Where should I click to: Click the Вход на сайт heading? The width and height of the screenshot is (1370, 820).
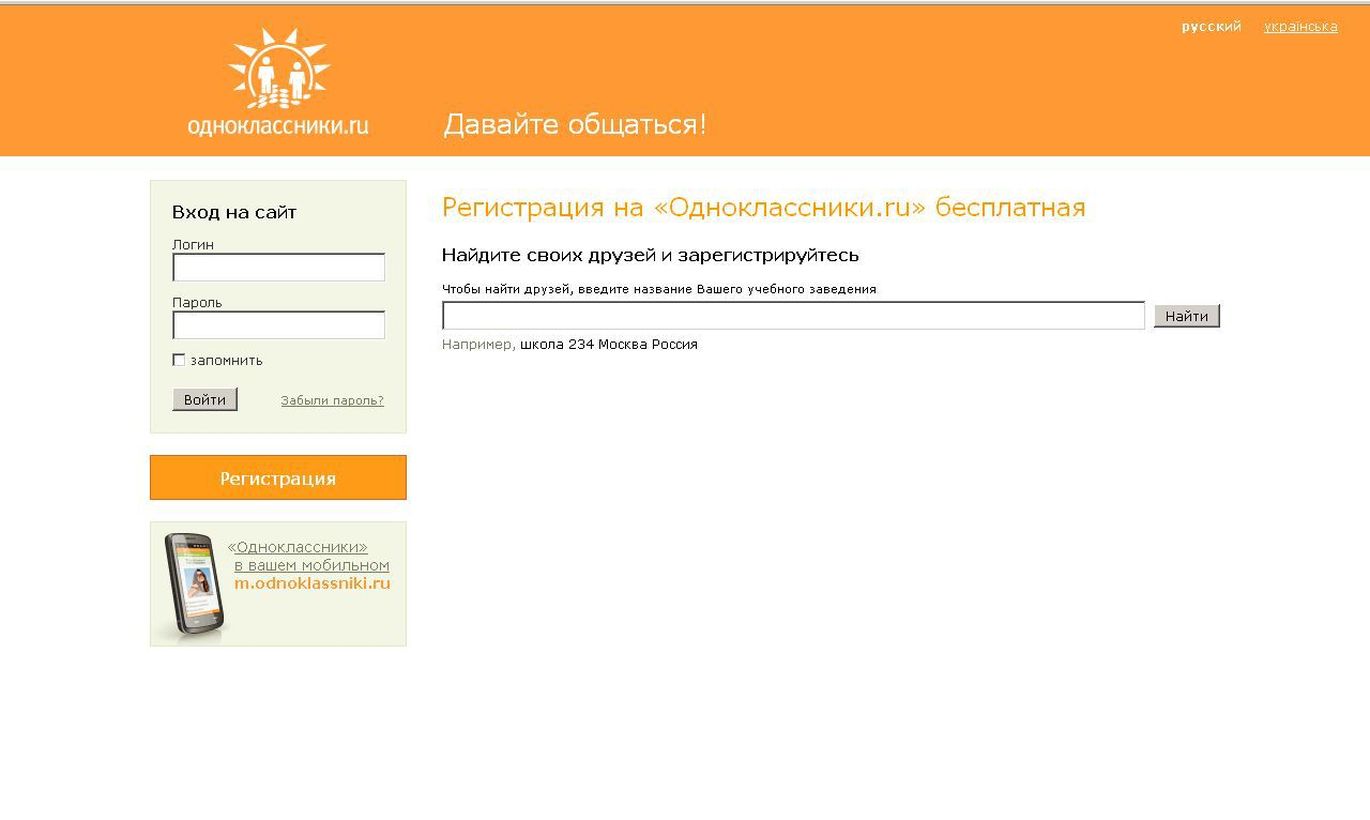(x=234, y=212)
